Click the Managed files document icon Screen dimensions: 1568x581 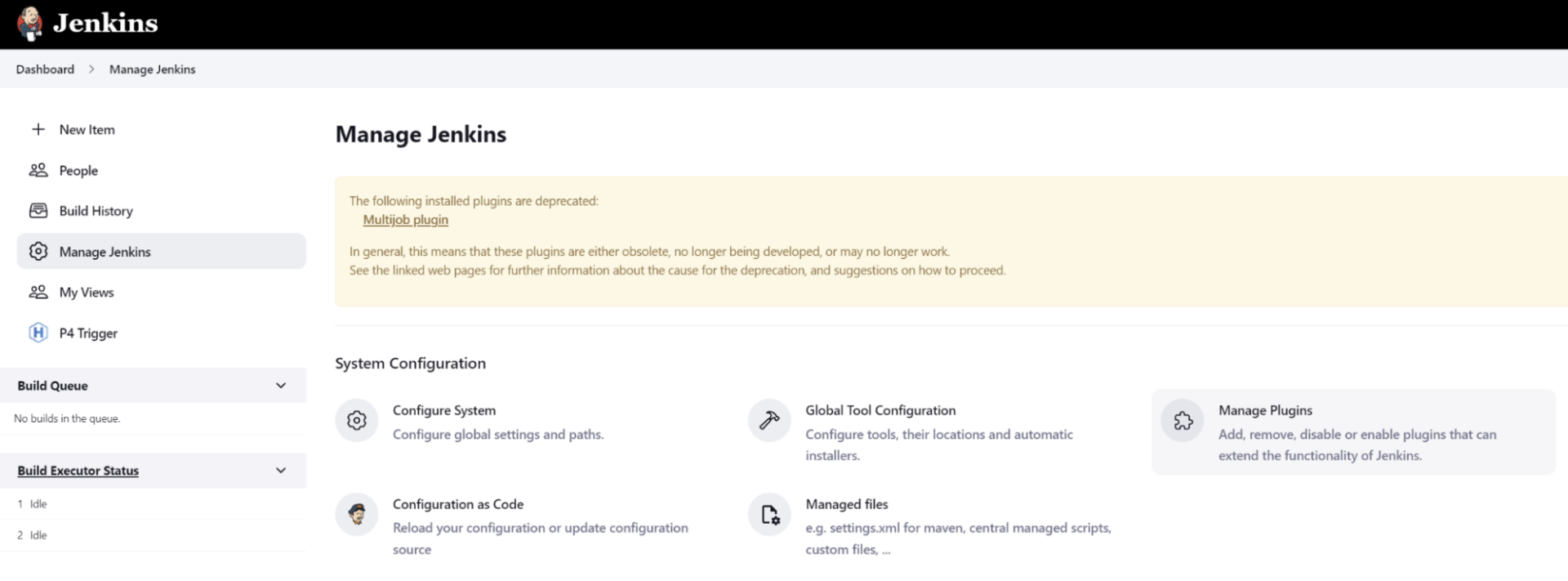768,514
